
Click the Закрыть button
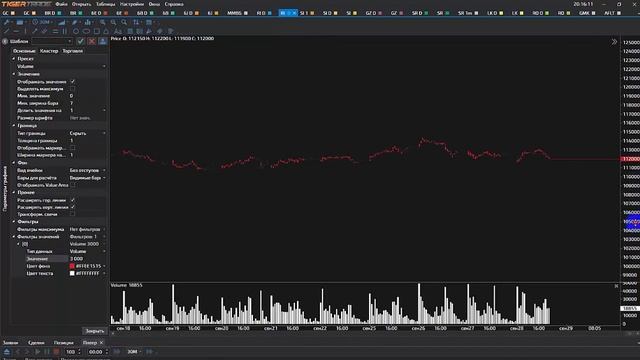point(95,331)
